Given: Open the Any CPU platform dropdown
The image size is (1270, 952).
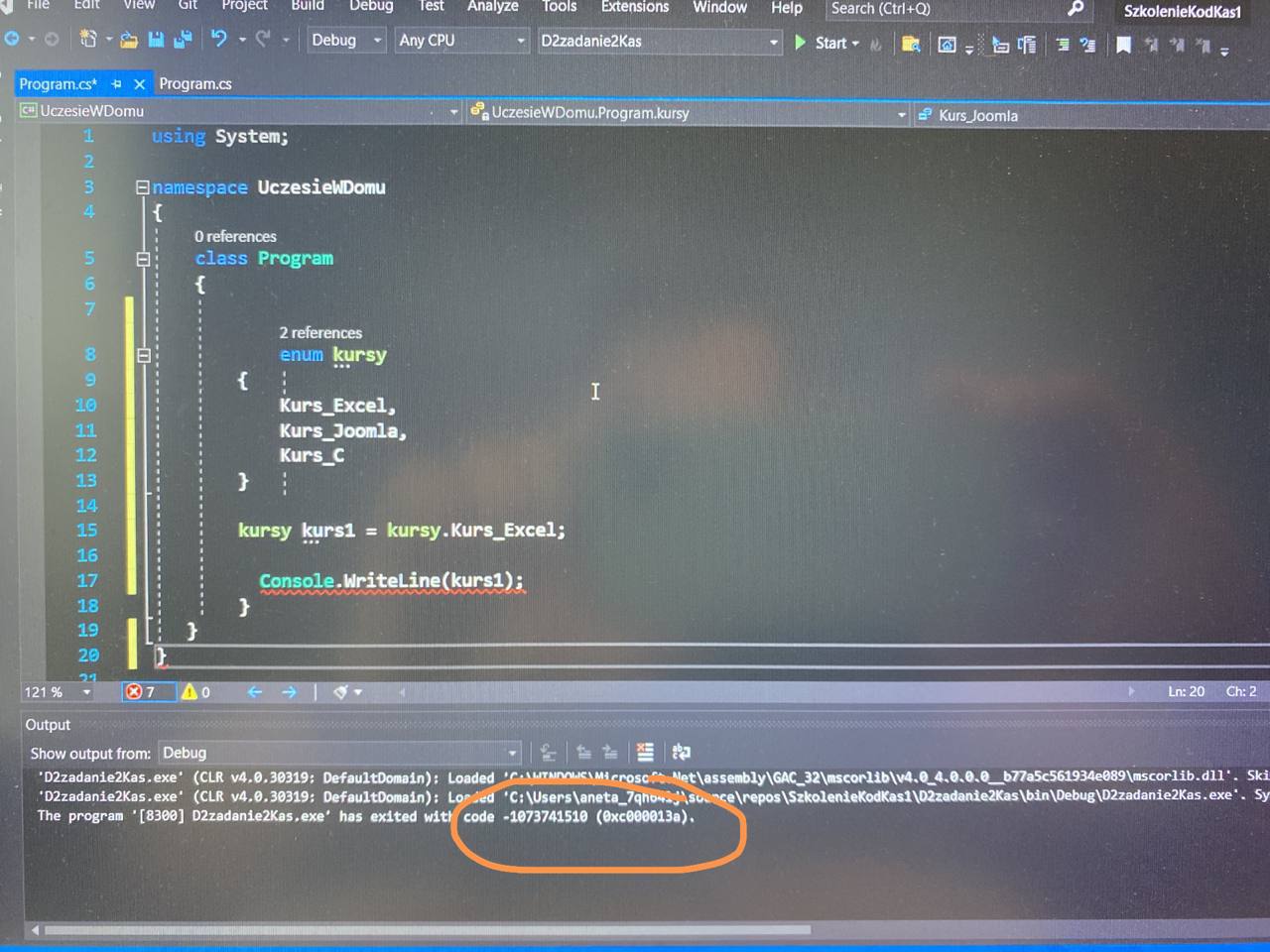Looking at the screenshot, I should pos(460,41).
